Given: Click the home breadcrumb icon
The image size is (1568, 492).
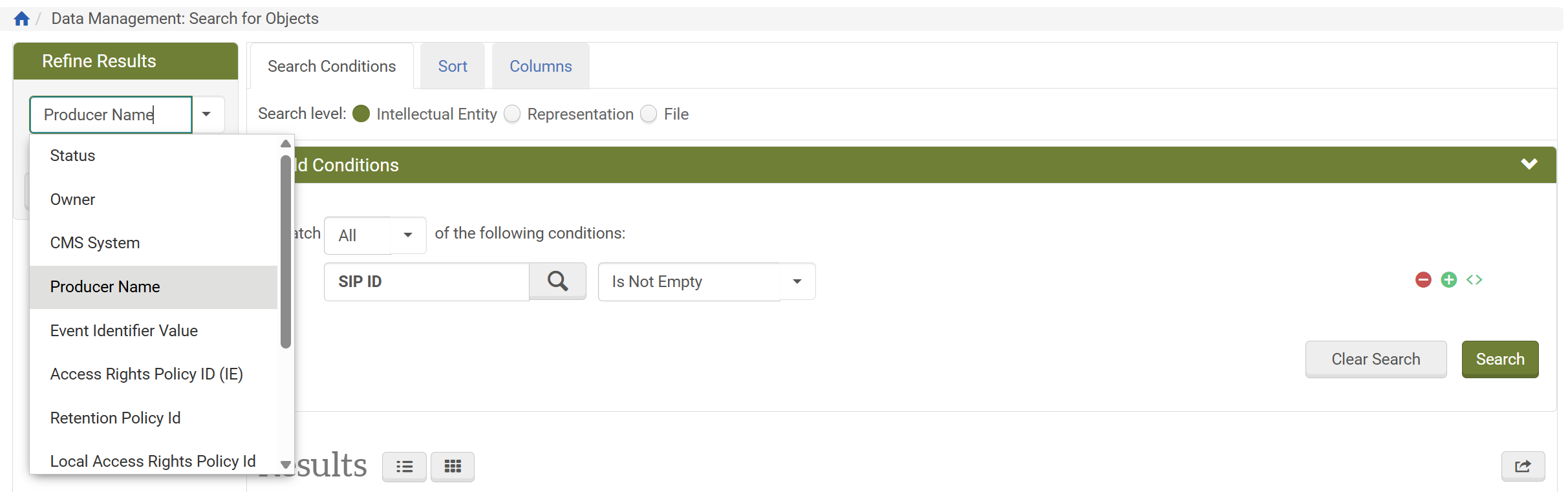Looking at the screenshot, I should coord(21,19).
